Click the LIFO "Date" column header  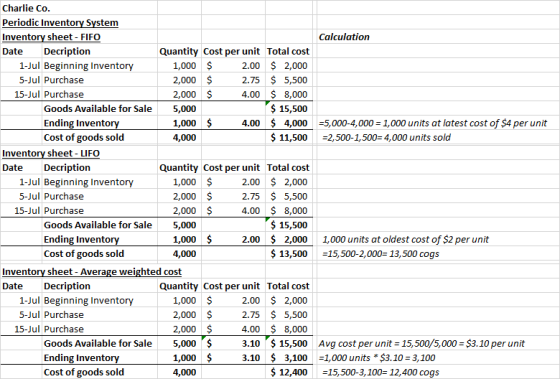[x=12, y=168]
